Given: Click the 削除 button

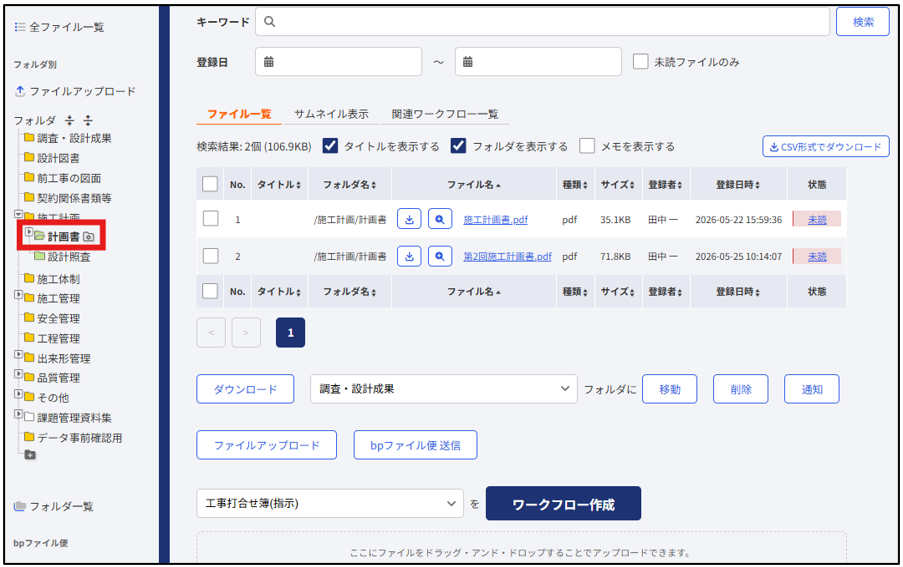Looking at the screenshot, I should click(741, 389).
